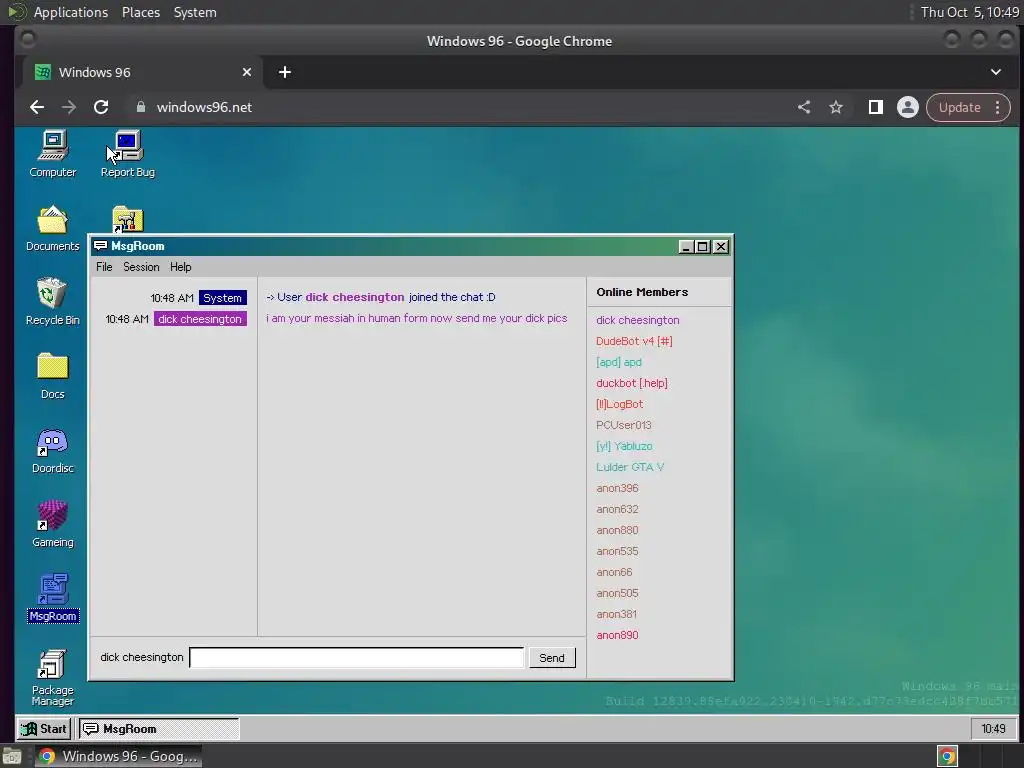This screenshot has height=768, width=1024.
Task: Open the File menu in MsgRoom
Action: pyautogui.click(x=104, y=266)
